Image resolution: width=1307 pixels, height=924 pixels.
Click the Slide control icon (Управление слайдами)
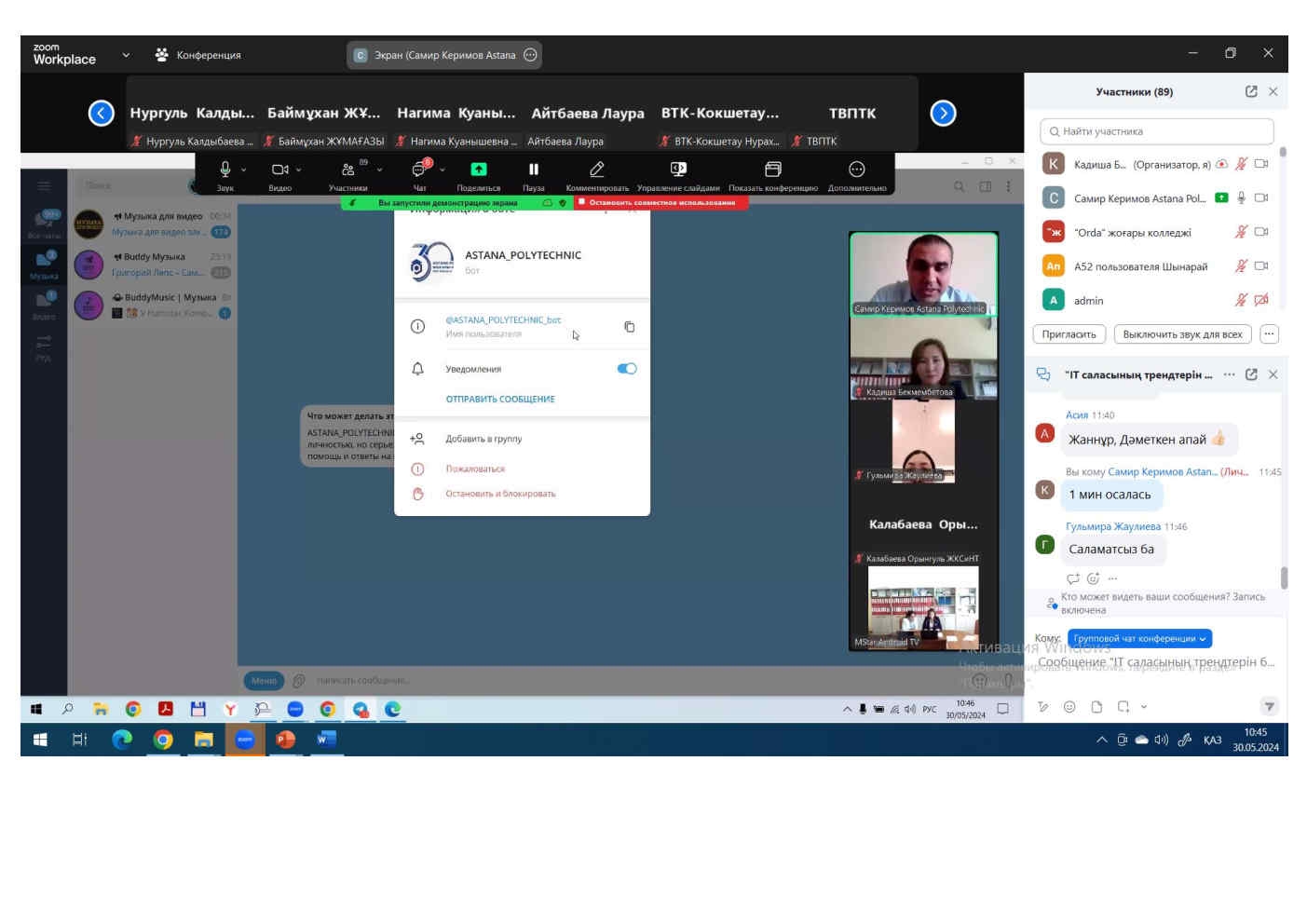(x=678, y=170)
